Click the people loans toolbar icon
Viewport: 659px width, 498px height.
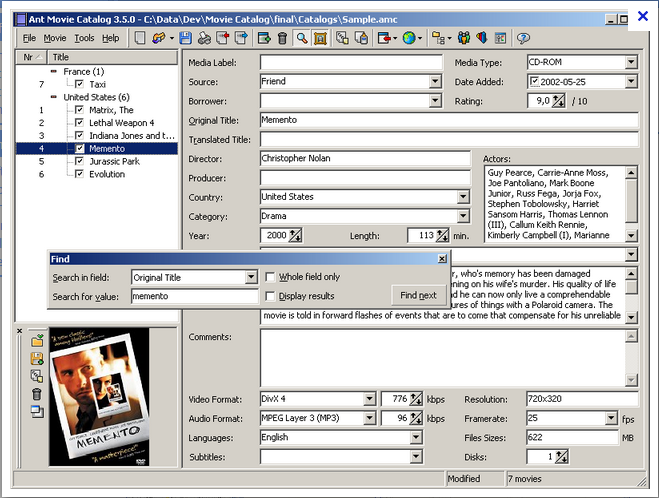[464, 38]
